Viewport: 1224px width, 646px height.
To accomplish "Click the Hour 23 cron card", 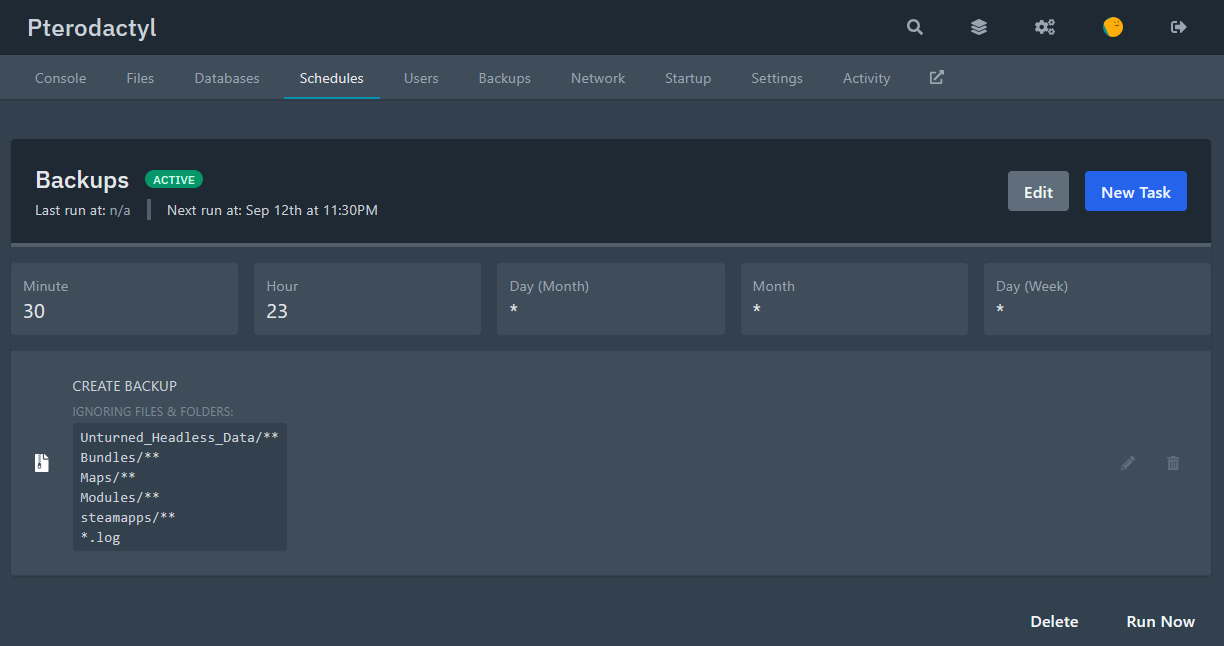I will (367, 299).
